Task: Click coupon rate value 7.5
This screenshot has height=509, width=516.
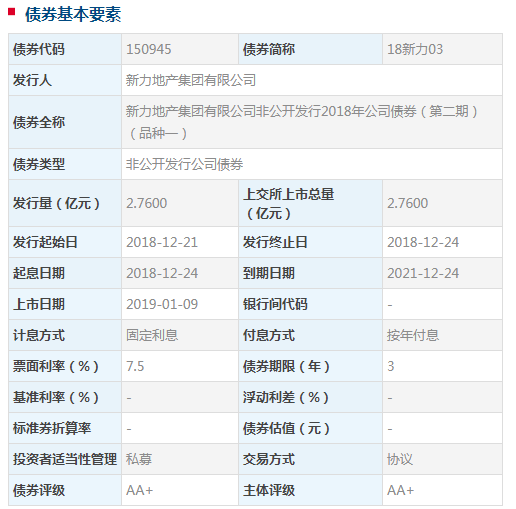Action: tap(135, 366)
